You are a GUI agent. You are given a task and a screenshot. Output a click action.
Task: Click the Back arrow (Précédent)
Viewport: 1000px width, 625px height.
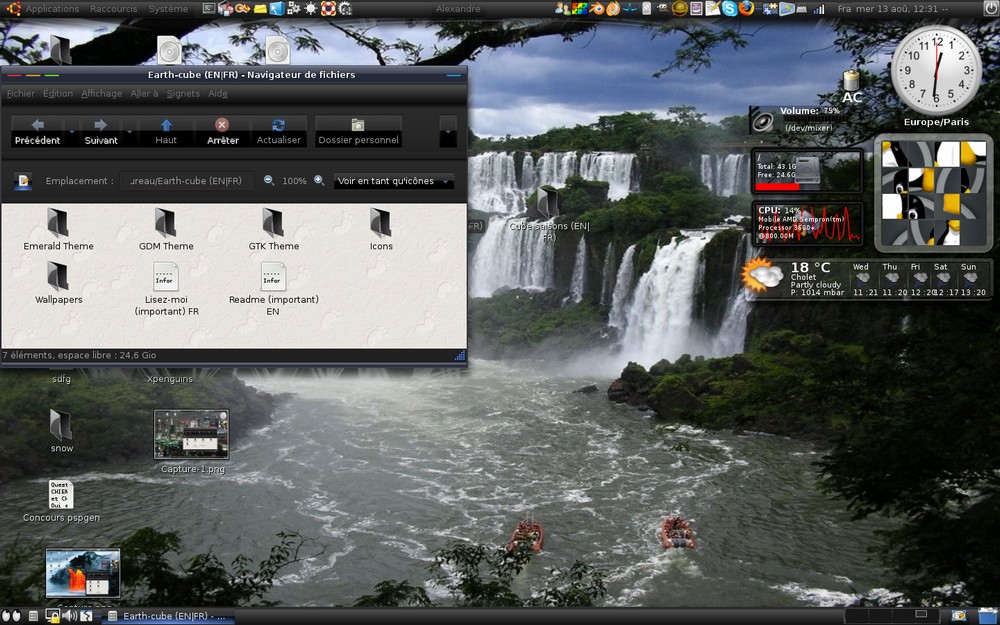[x=38, y=131]
